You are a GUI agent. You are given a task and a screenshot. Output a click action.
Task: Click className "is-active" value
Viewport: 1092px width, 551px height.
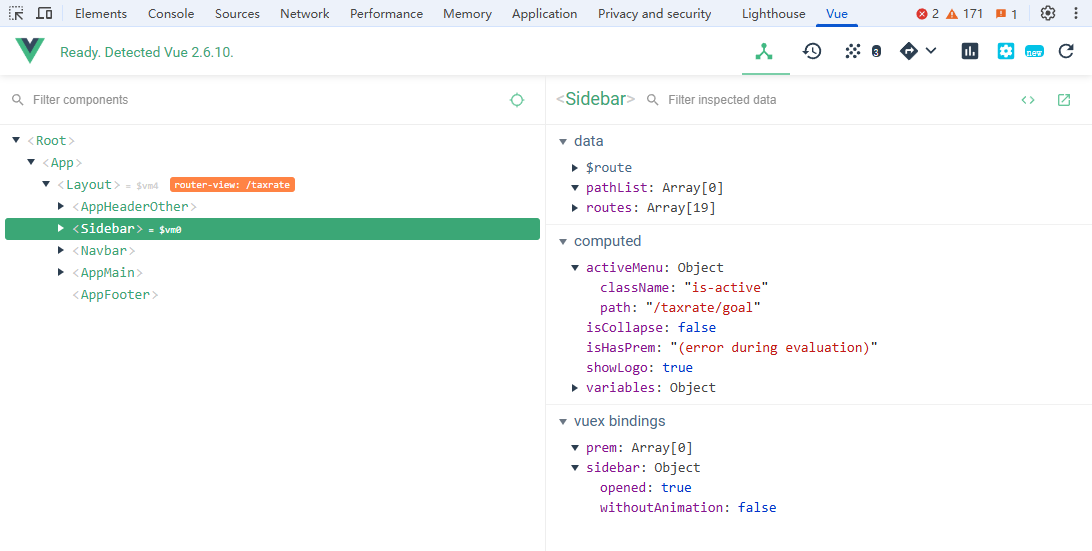click(x=726, y=288)
